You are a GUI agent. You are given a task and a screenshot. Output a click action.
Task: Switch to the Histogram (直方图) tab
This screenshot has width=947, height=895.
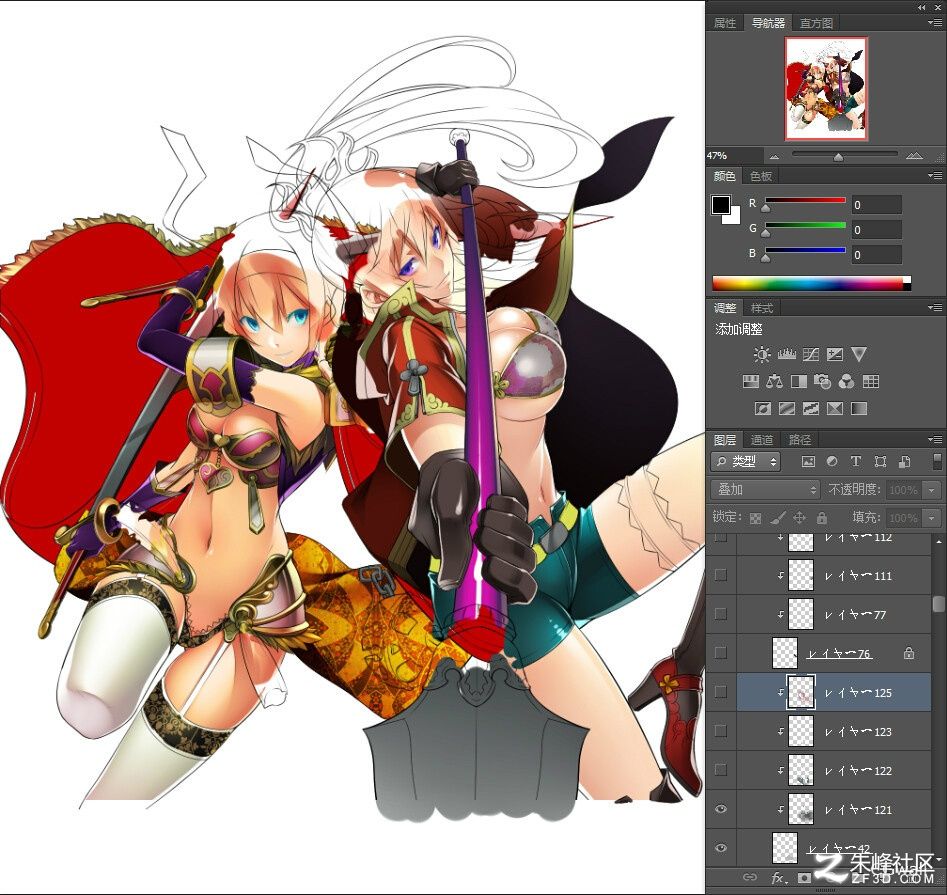click(x=817, y=23)
